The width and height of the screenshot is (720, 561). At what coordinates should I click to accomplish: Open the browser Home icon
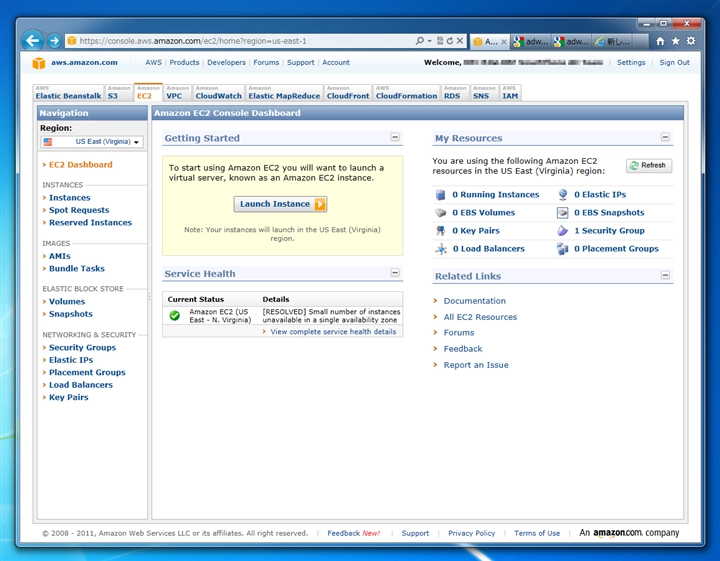pyautogui.click(x=660, y=41)
